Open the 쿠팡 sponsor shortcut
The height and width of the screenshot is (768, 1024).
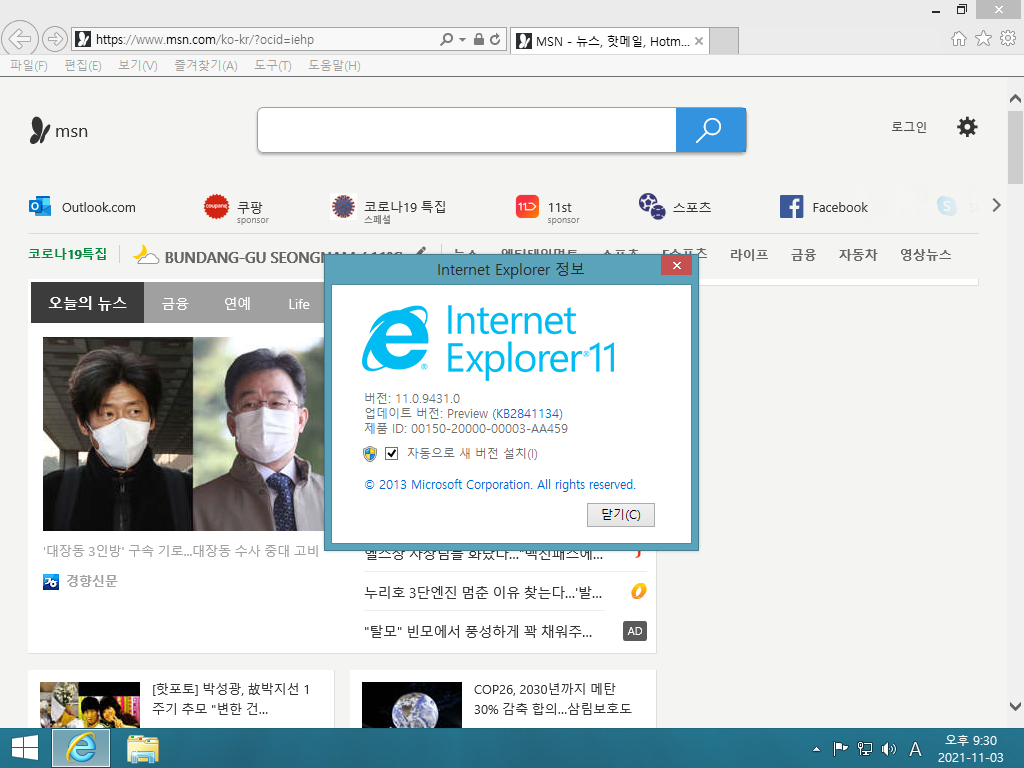[236, 209]
